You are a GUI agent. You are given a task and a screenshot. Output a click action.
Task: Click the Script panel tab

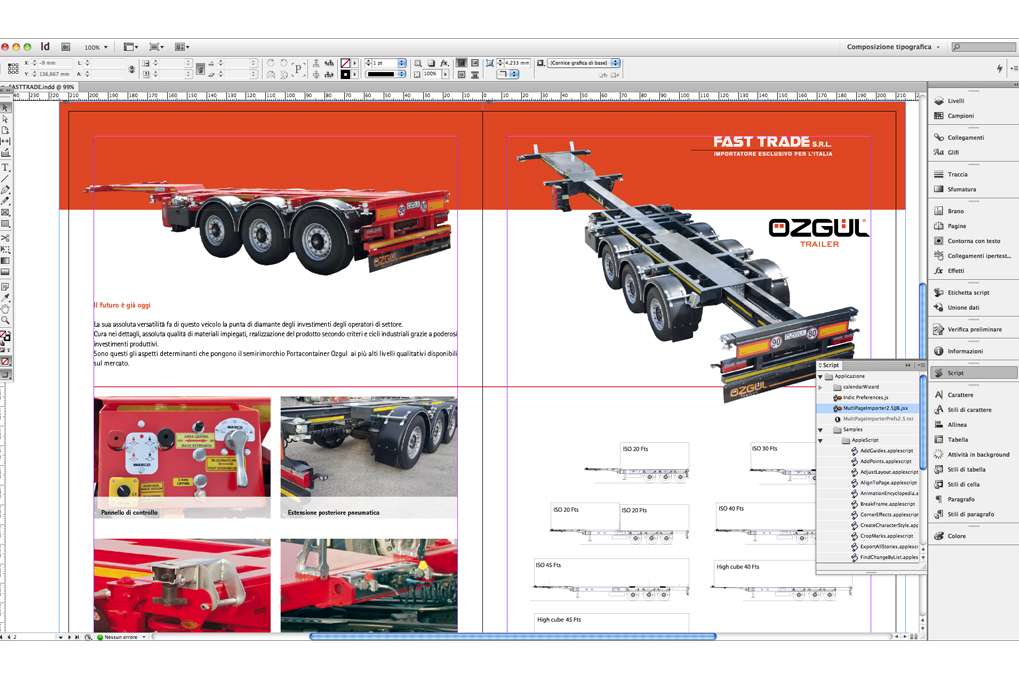coord(830,366)
